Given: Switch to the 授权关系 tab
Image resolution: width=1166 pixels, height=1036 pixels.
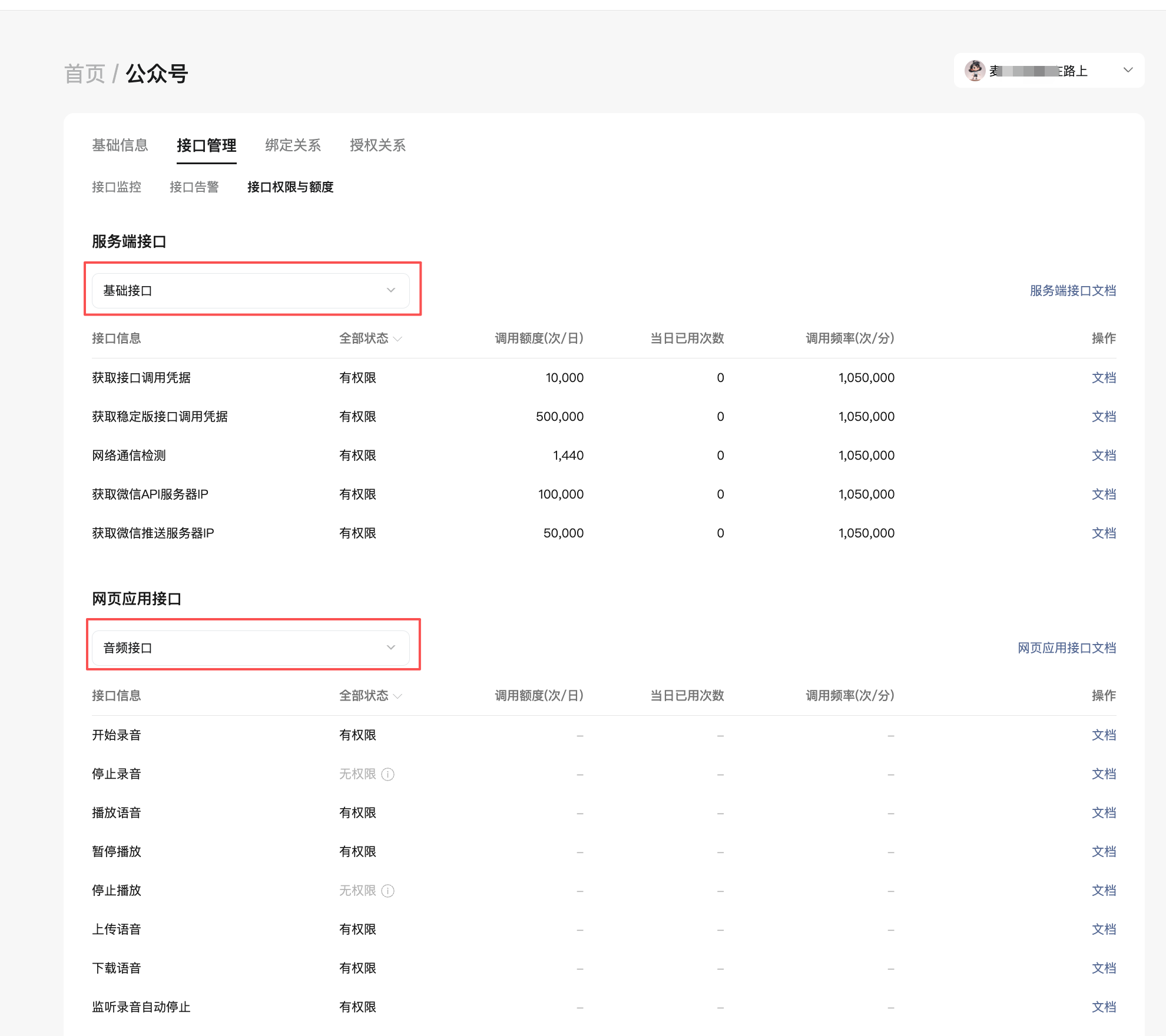Looking at the screenshot, I should tap(377, 145).
